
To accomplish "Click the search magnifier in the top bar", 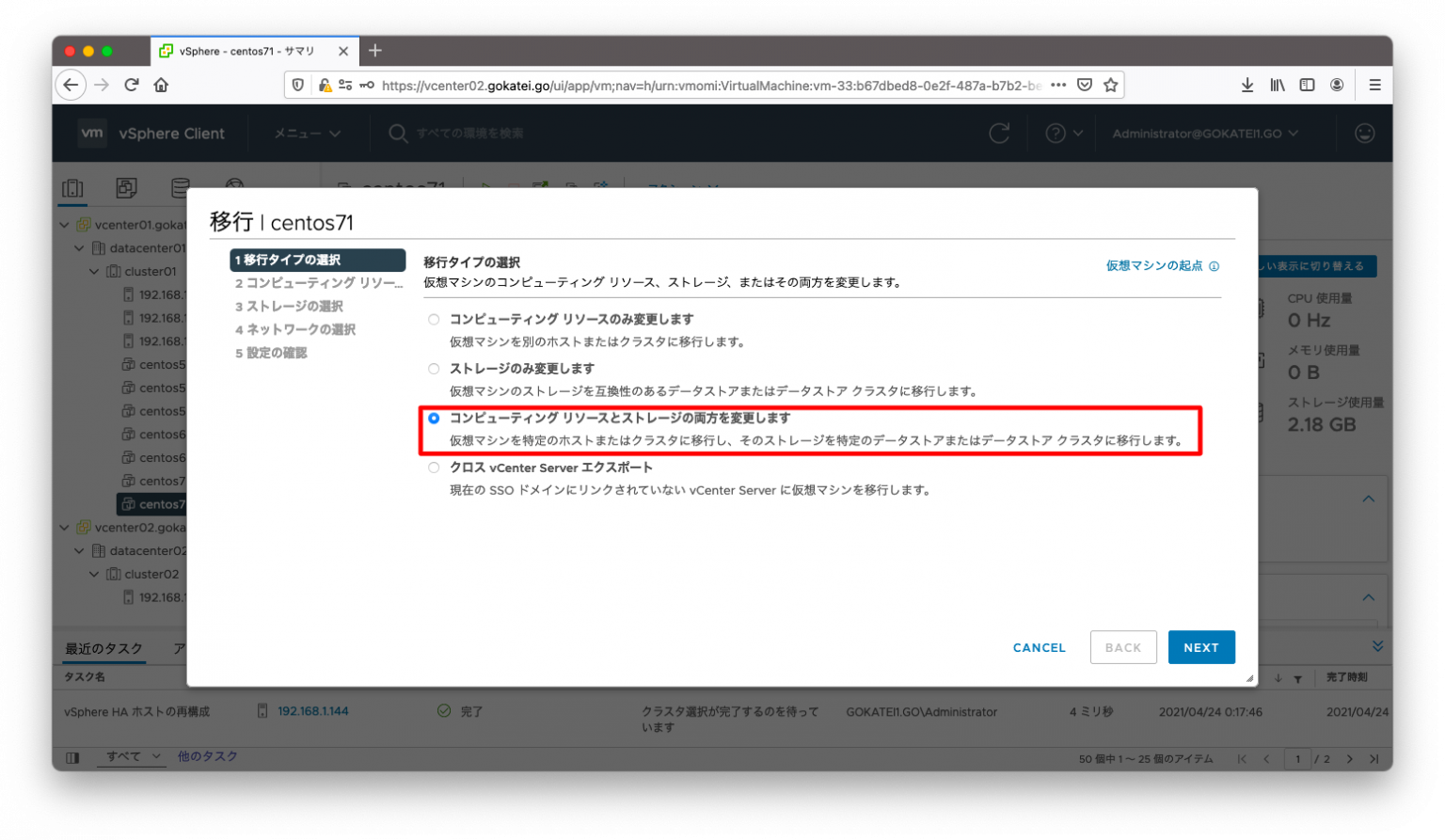I will [398, 133].
